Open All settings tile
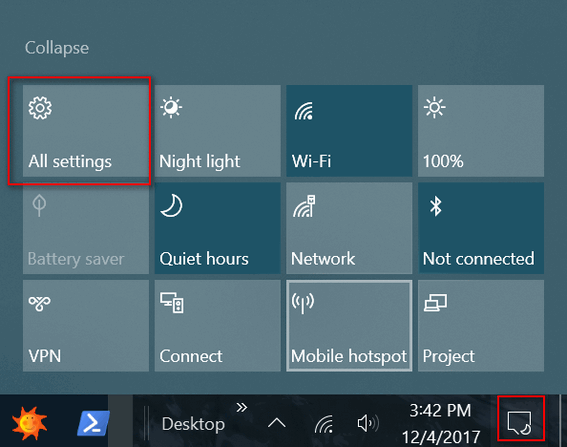Viewport: 567px width, 447px height. (x=86, y=131)
